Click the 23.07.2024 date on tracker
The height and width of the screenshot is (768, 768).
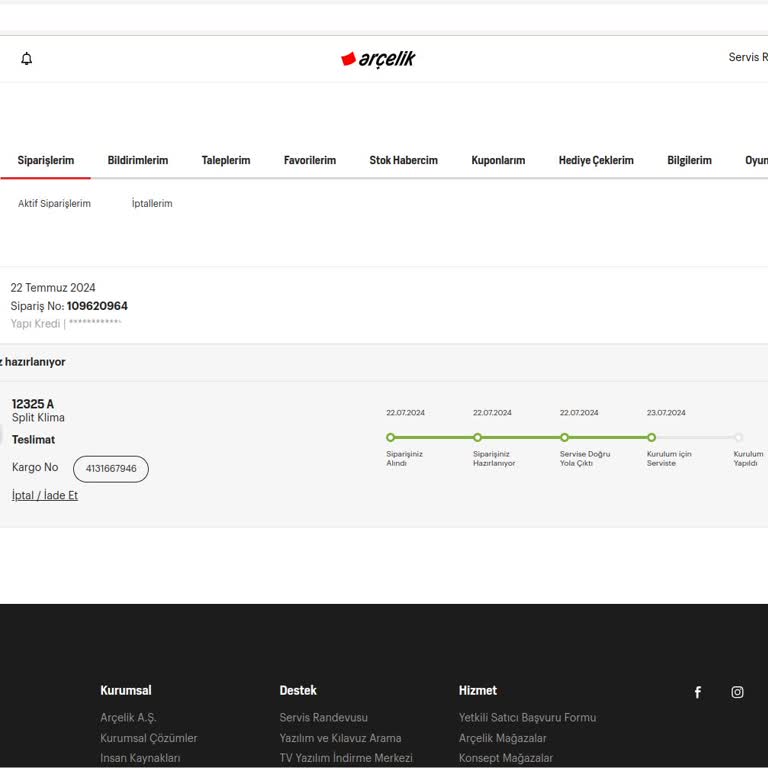[x=666, y=412]
